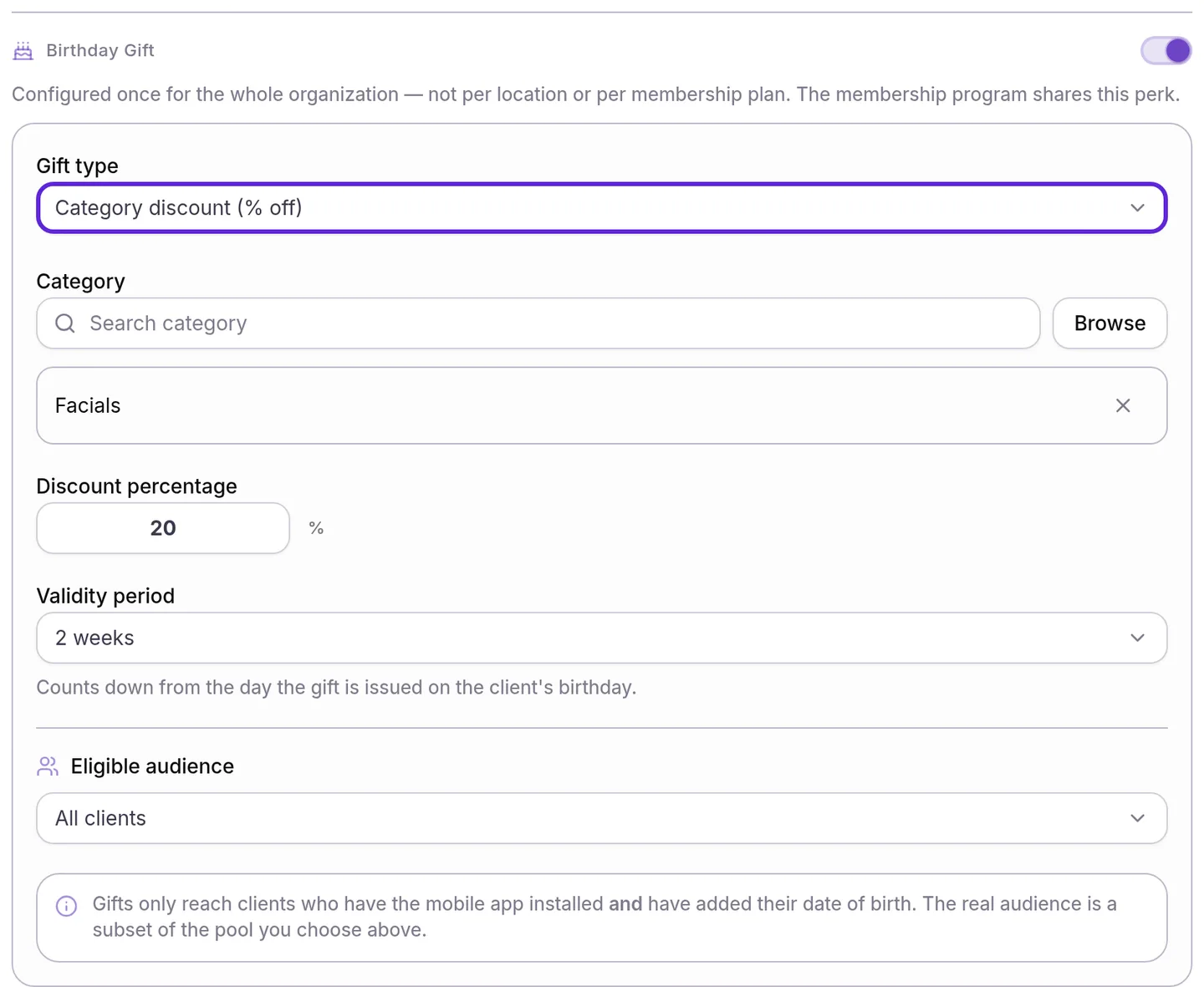Screen dimensions: 1204x987
Task: Click the info icon in notice
Action: pyautogui.click(x=66, y=906)
